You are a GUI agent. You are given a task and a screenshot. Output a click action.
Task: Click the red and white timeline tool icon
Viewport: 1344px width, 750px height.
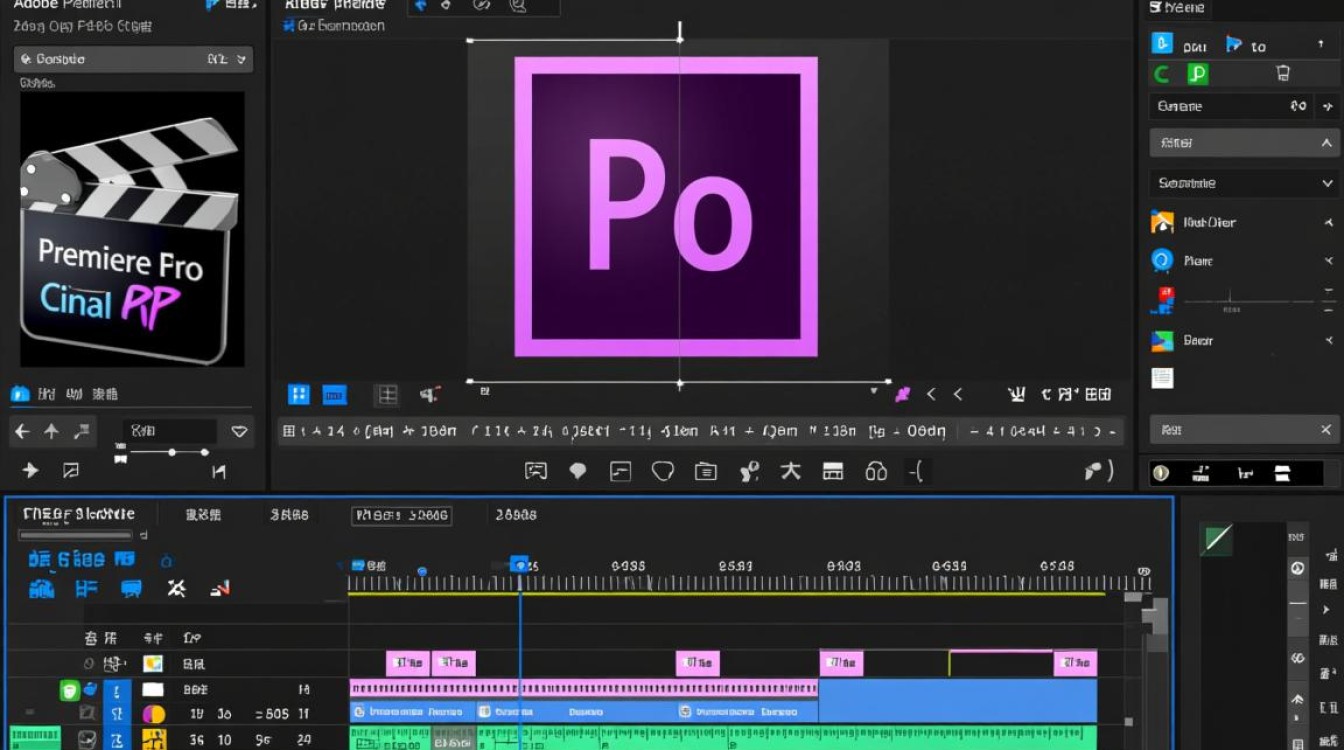click(x=221, y=589)
